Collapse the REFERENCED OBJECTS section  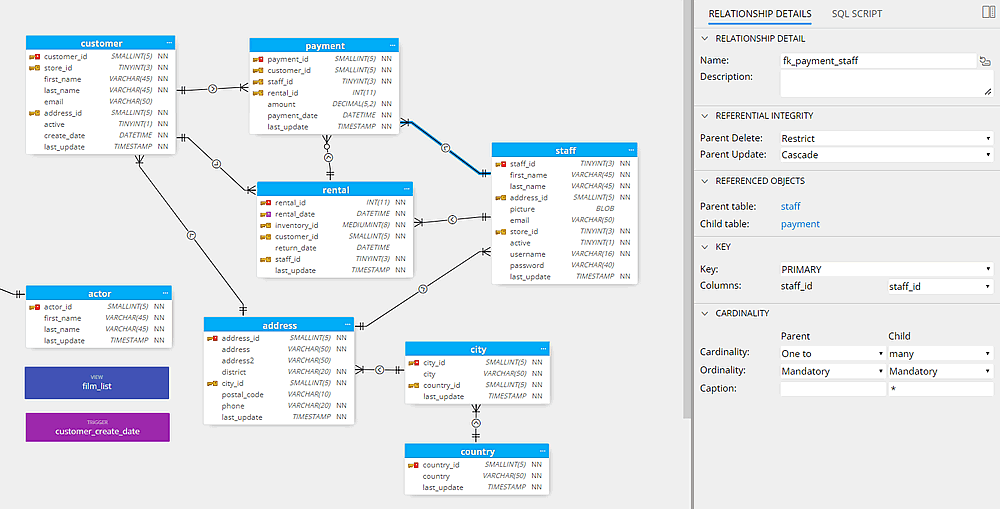705,181
